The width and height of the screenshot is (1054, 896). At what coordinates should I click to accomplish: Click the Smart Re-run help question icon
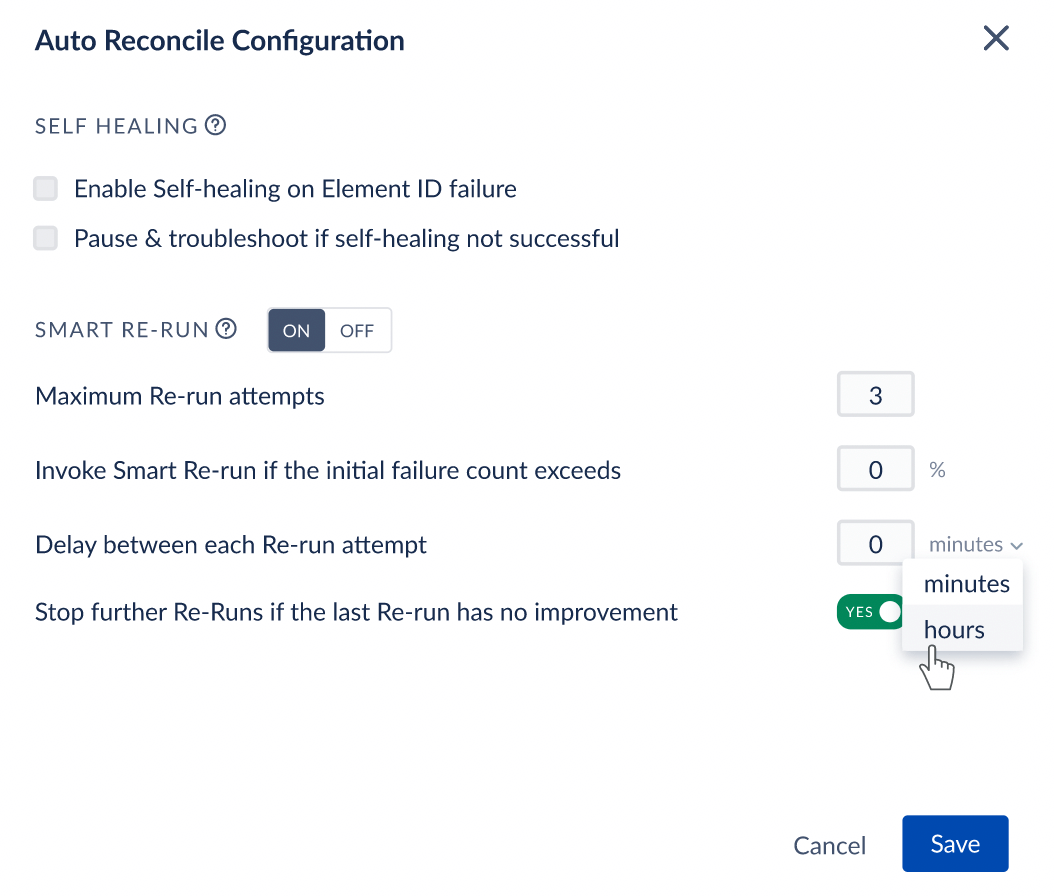point(227,329)
